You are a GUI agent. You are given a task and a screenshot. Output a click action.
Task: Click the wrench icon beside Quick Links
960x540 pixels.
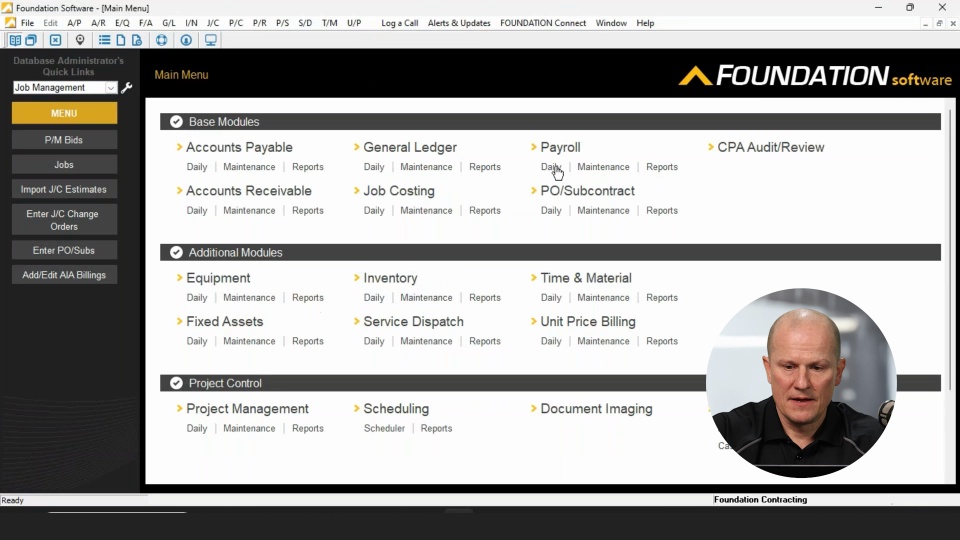(x=127, y=88)
